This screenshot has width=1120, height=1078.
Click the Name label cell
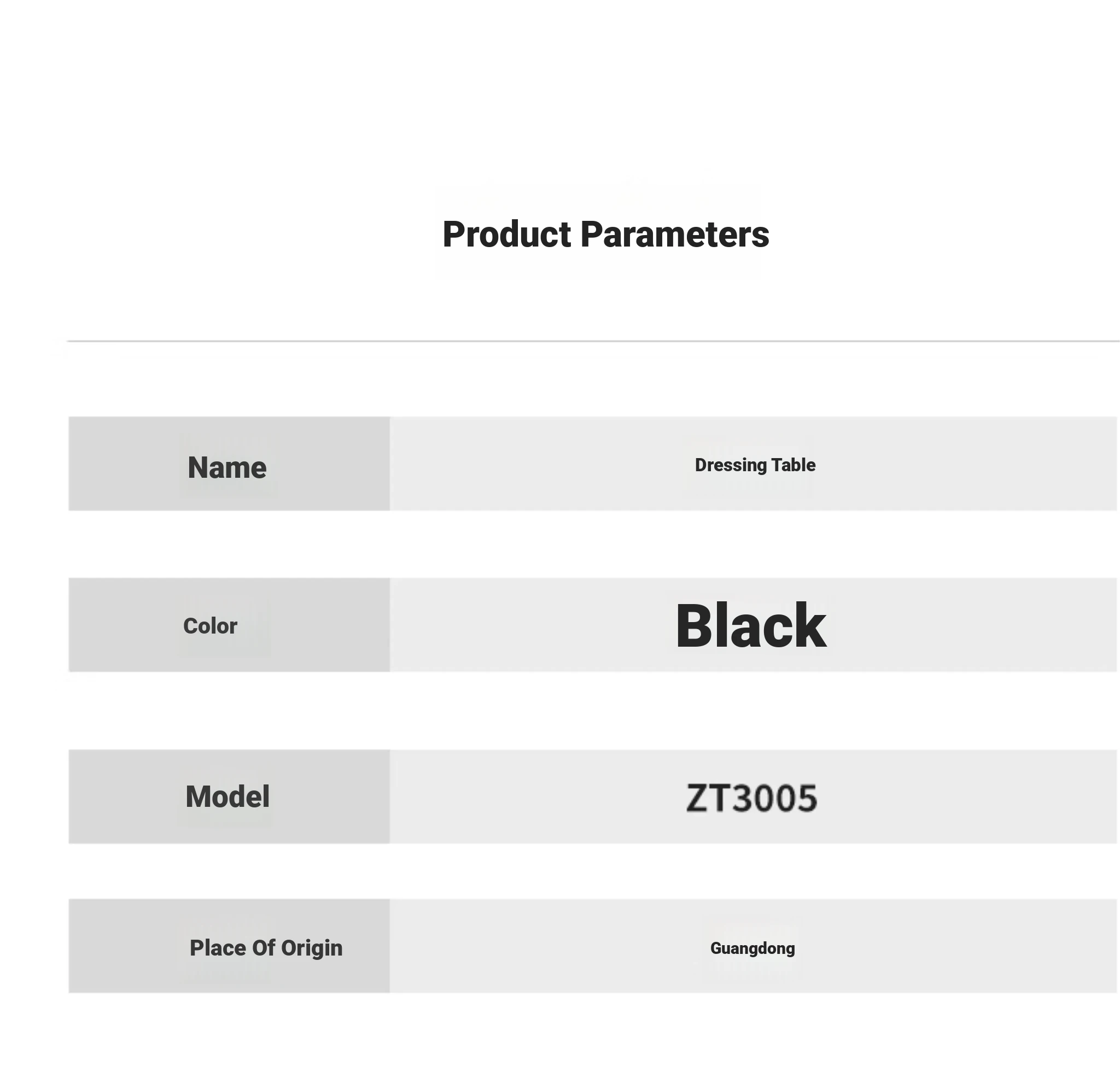(x=229, y=464)
